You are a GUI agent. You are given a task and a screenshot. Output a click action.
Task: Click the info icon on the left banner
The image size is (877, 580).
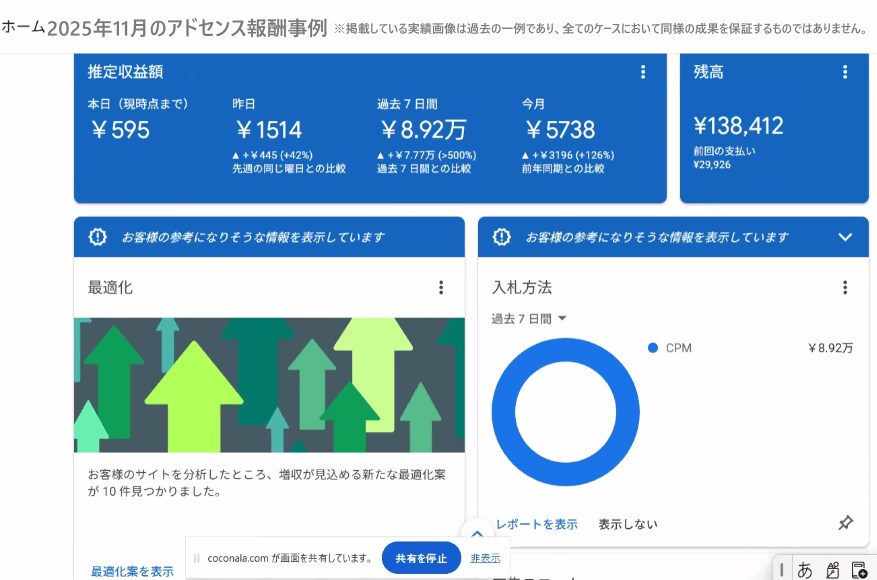click(x=97, y=237)
